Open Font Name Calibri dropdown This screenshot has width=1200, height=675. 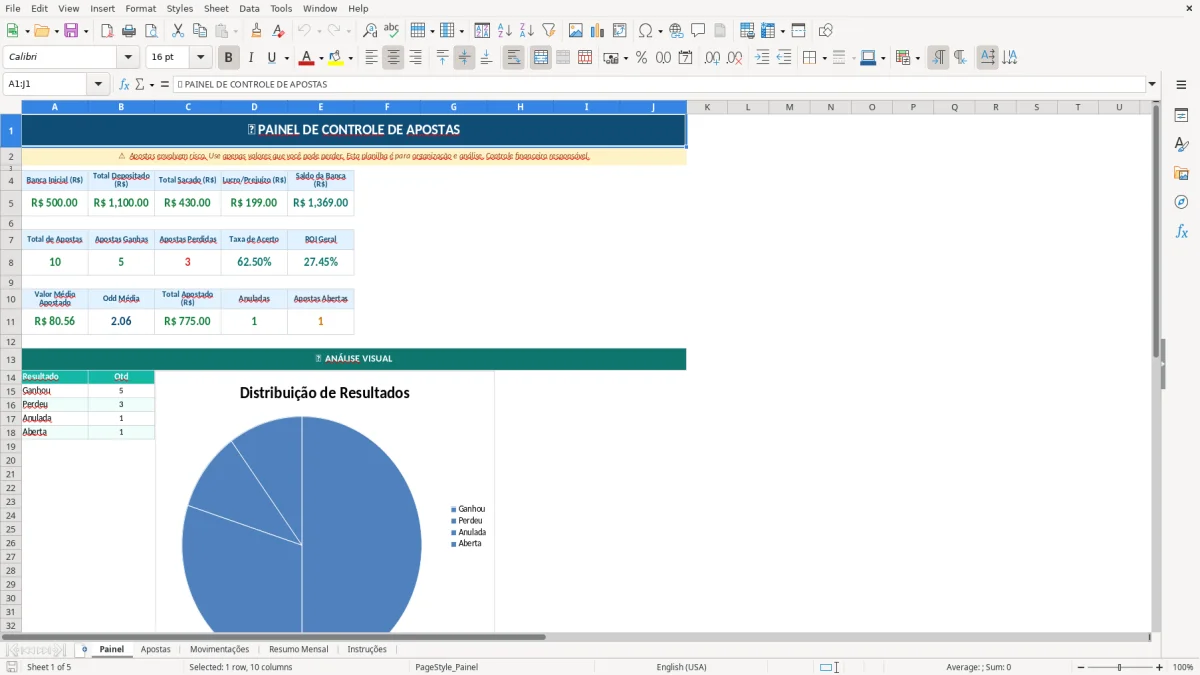[x=128, y=58]
